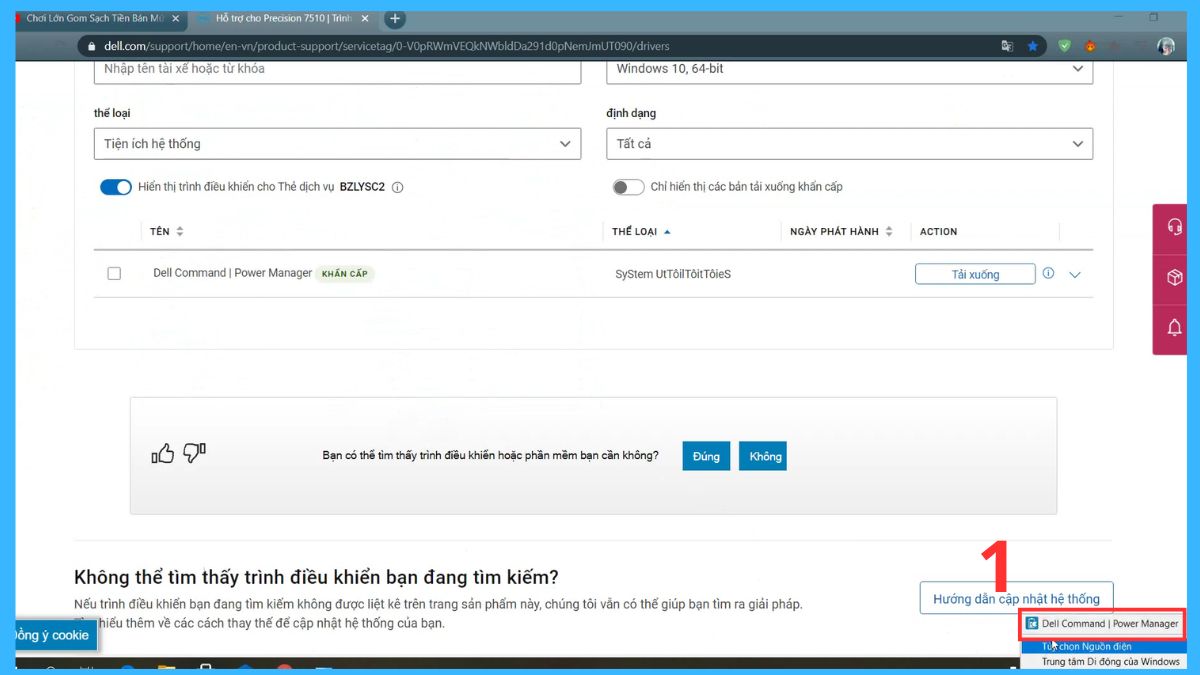The height and width of the screenshot is (675, 1200).
Task: Click the thumbs up feedback icon
Action: (x=163, y=454)
